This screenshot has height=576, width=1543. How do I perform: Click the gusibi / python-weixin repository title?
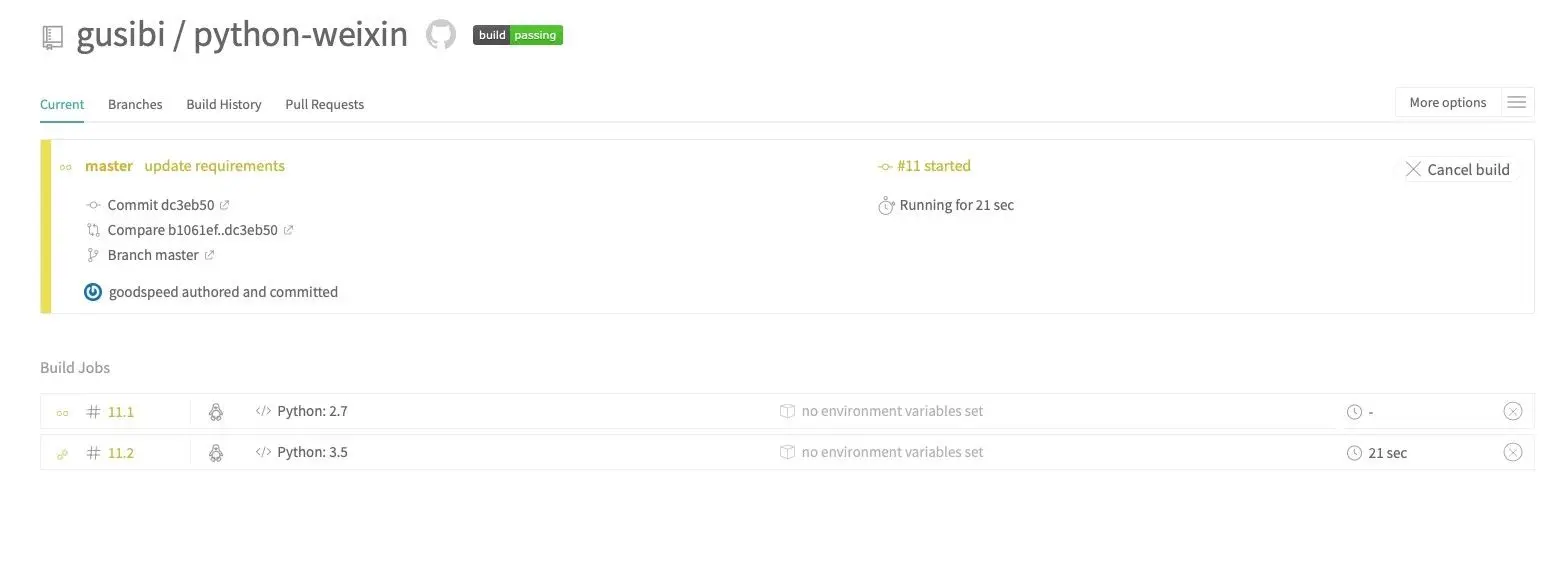242,35
